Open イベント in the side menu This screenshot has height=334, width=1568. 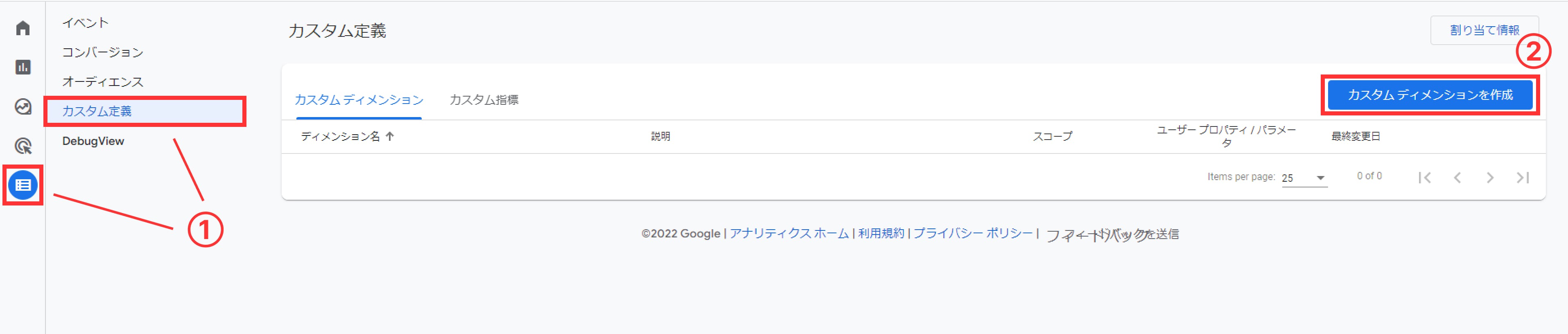(x=85, y=23)
